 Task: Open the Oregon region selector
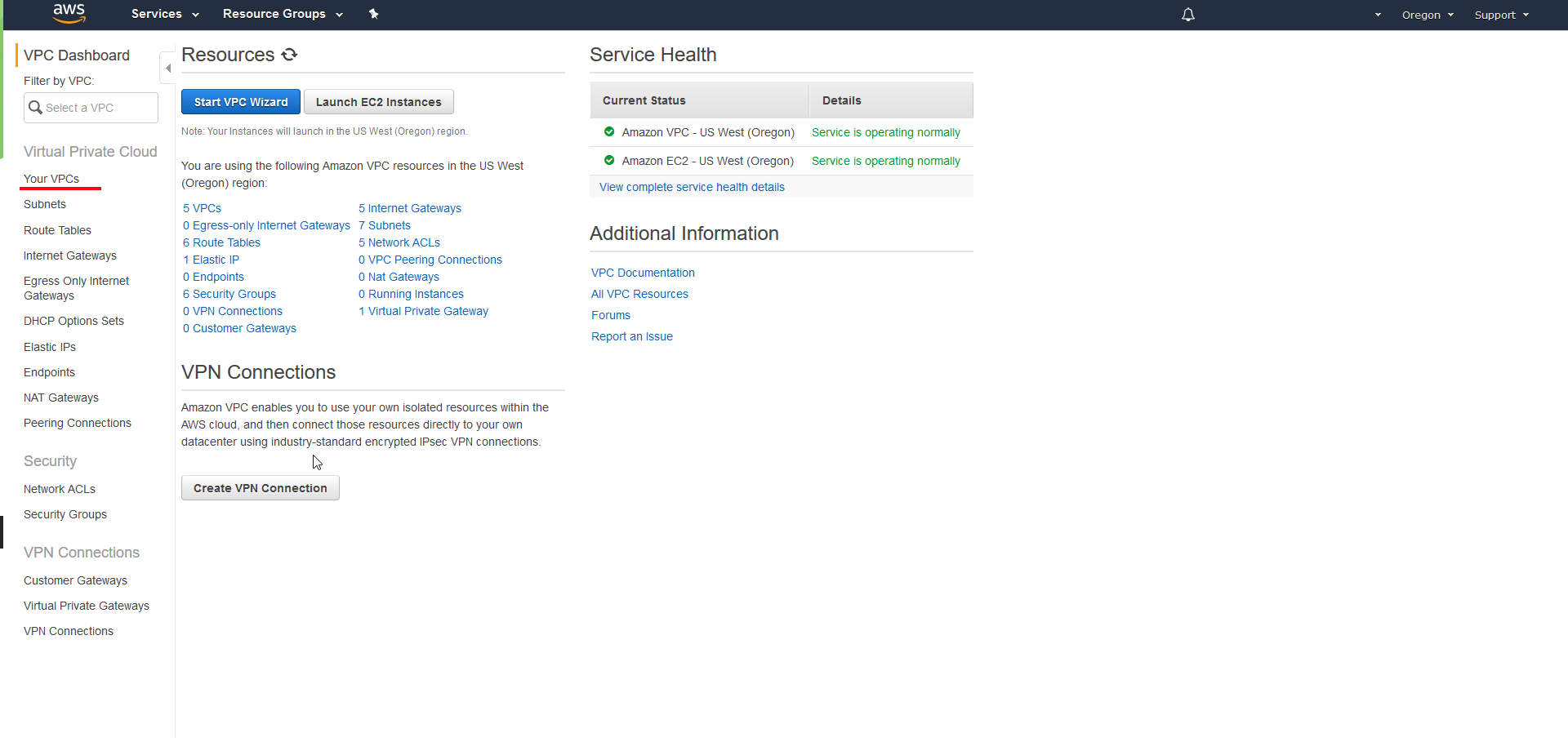tap(1427, 15)
